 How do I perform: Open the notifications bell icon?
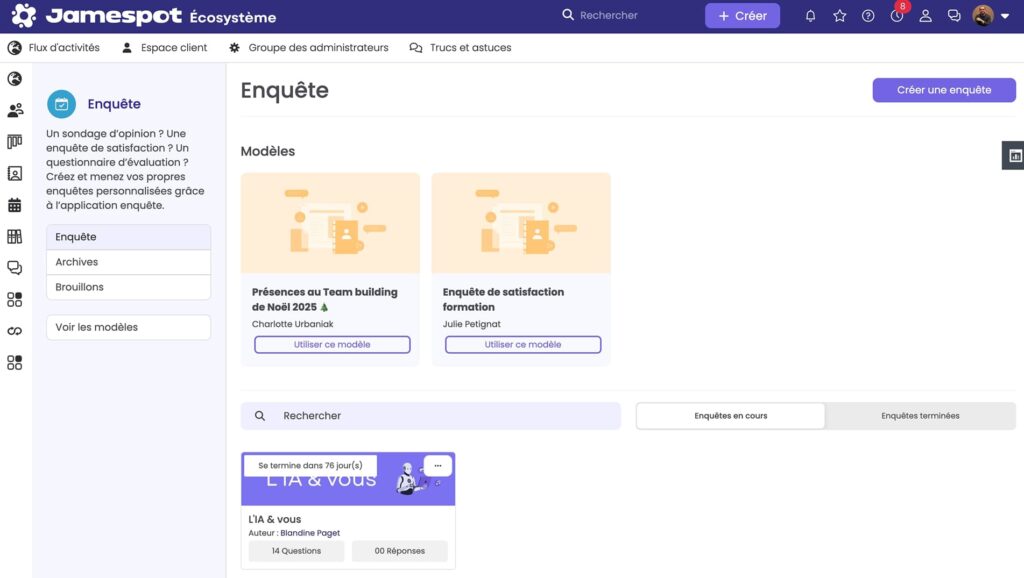[x=810, y=16]
